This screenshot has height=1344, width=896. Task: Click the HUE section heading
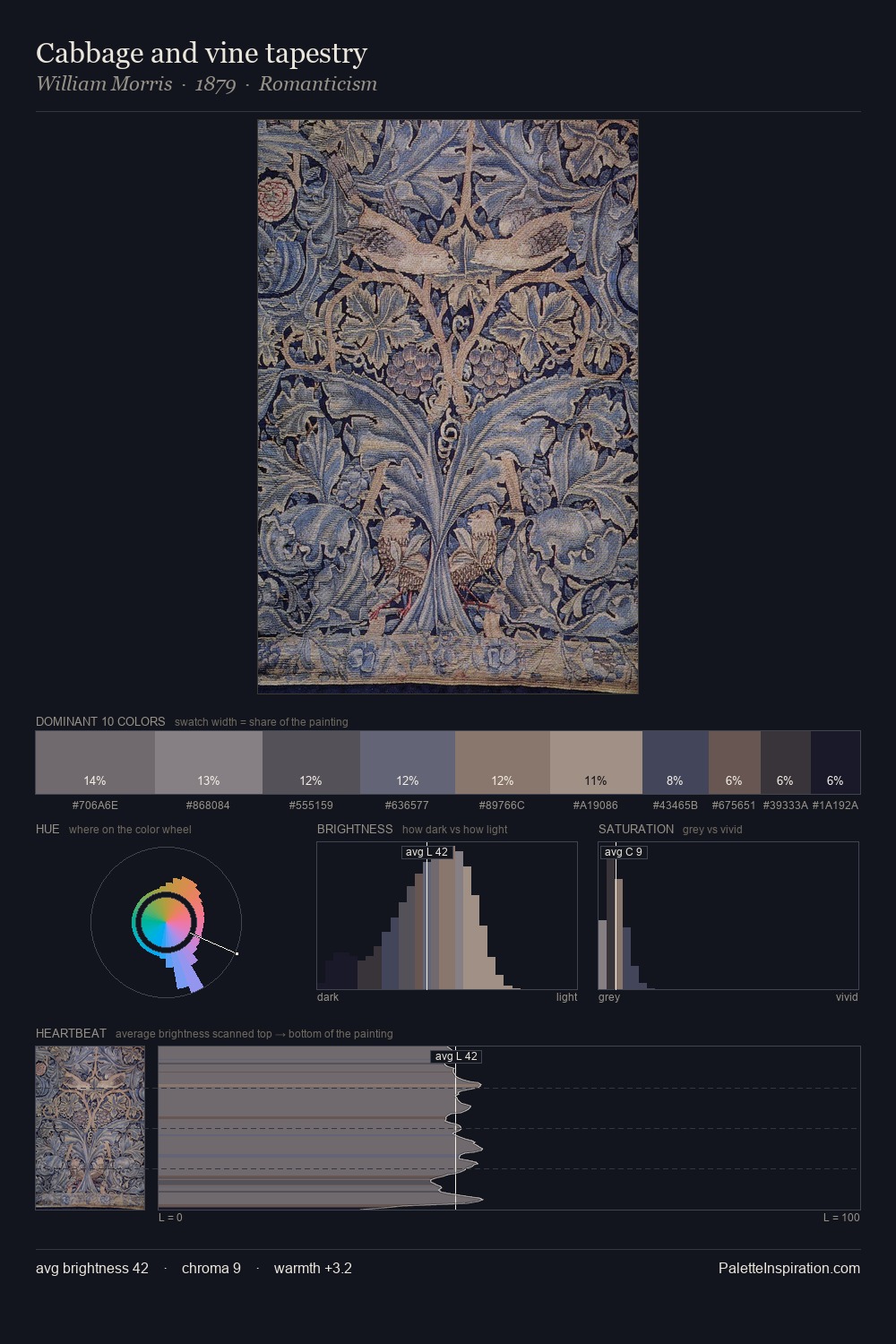click(47, 829)
